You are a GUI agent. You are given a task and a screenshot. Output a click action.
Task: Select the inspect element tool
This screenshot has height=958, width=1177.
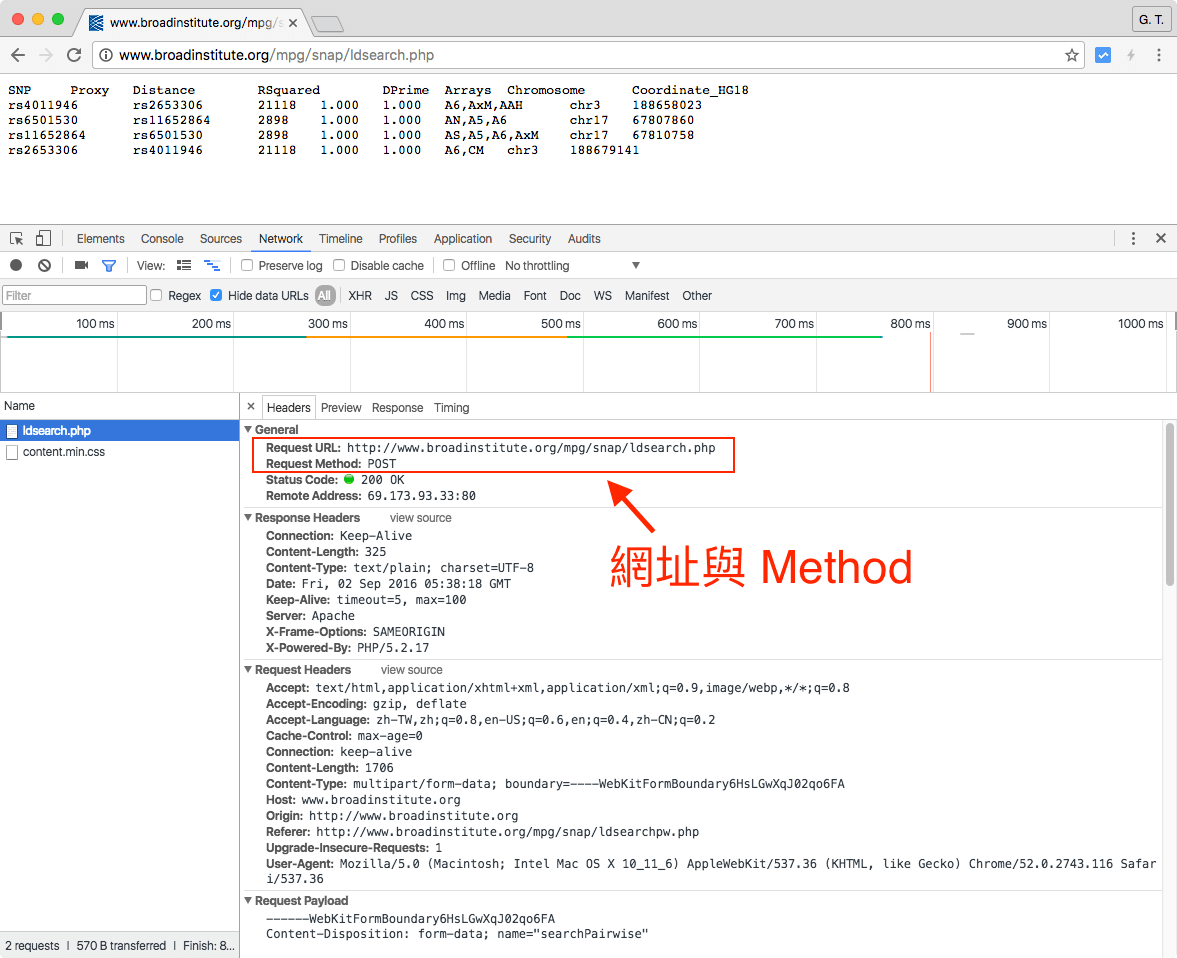coord(16,238)
